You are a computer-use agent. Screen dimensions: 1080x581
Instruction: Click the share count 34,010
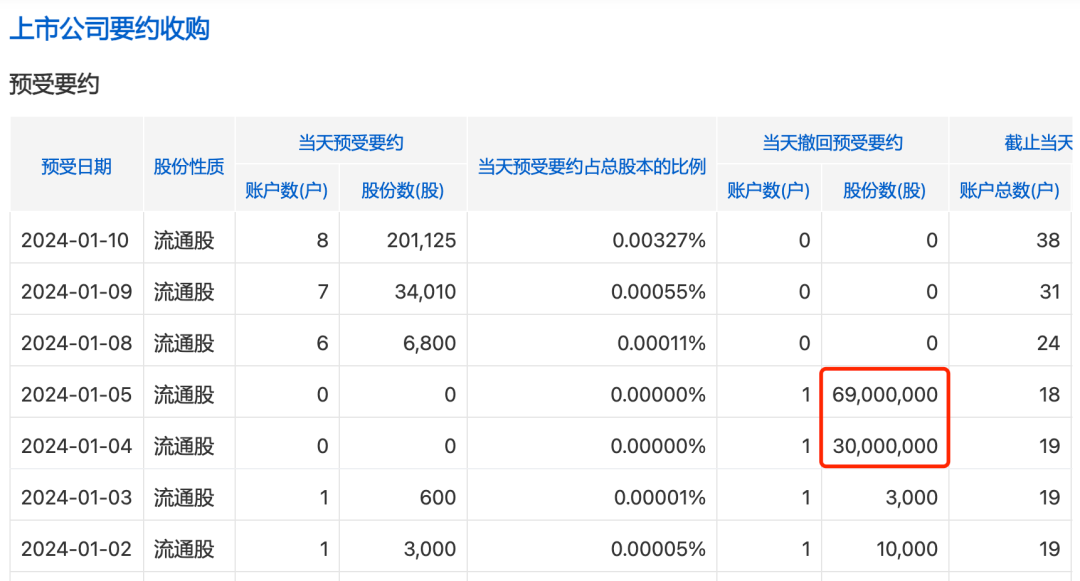pyautogui.click(x=426, y=292)
